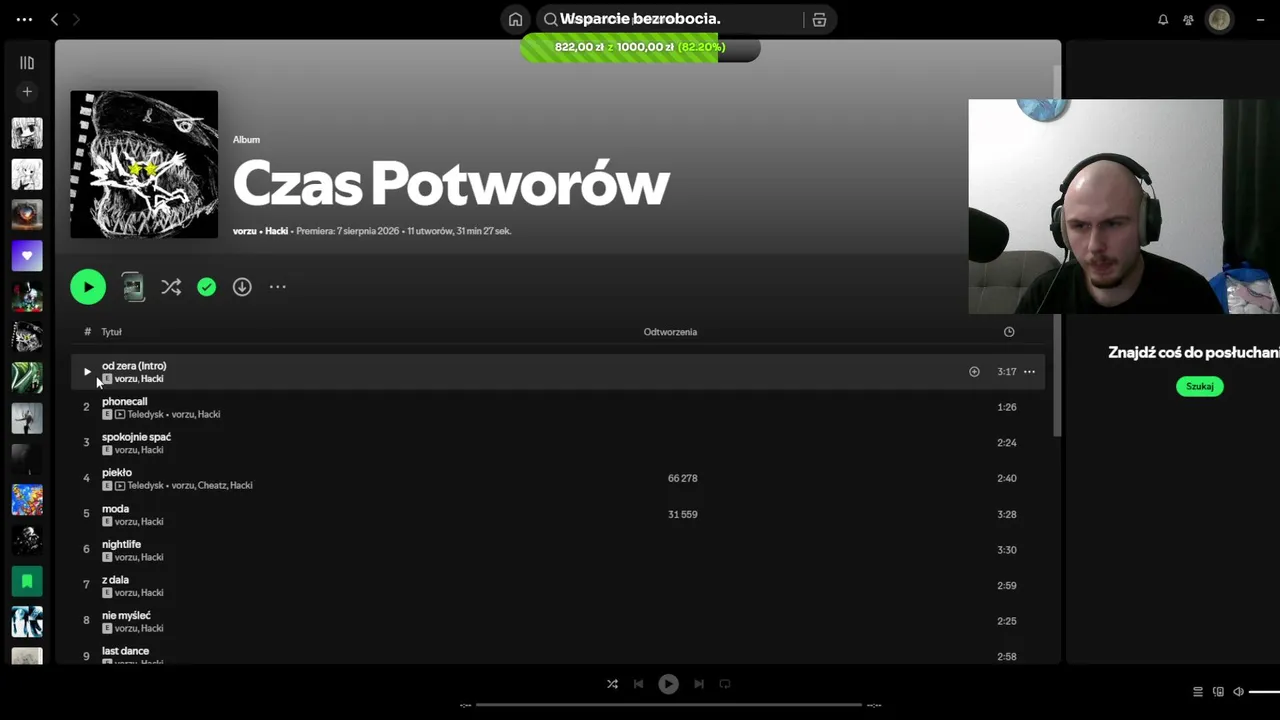
Task: Open the Teledysk video icon for phonecall
Action: 120,414
